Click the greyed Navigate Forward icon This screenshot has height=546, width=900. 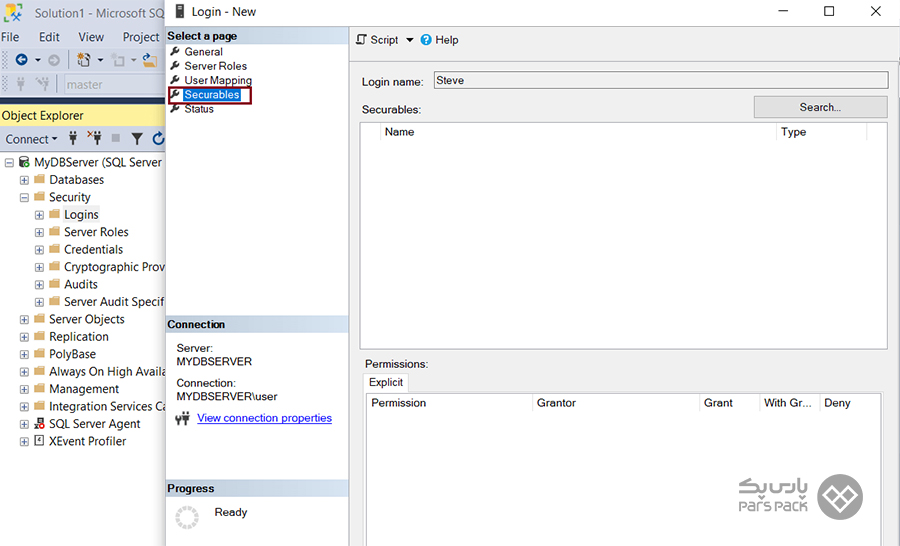[54, 60]
